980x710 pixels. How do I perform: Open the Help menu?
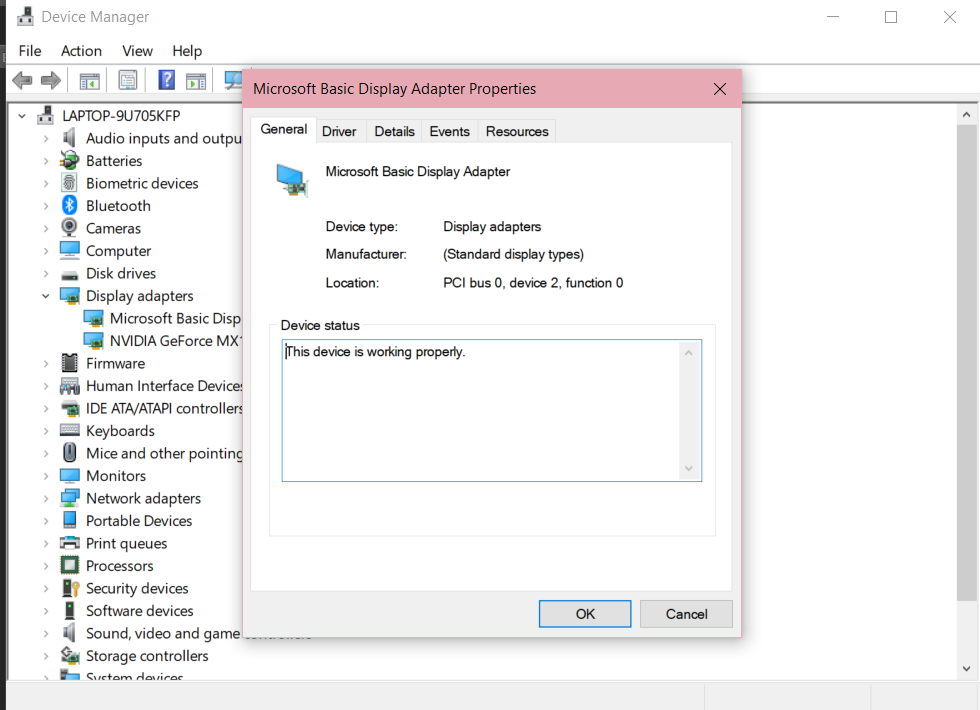pos(187,51)
